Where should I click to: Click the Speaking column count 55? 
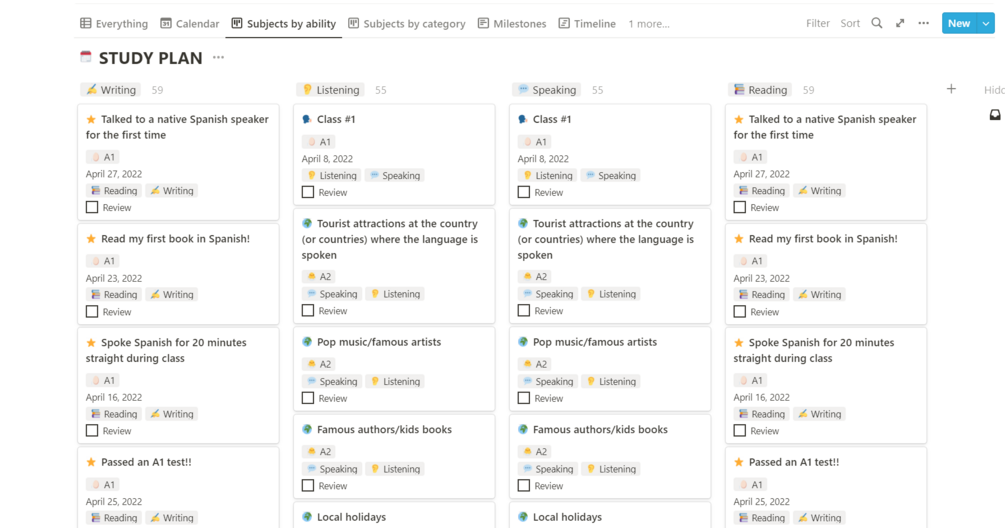tap(597, 90)
